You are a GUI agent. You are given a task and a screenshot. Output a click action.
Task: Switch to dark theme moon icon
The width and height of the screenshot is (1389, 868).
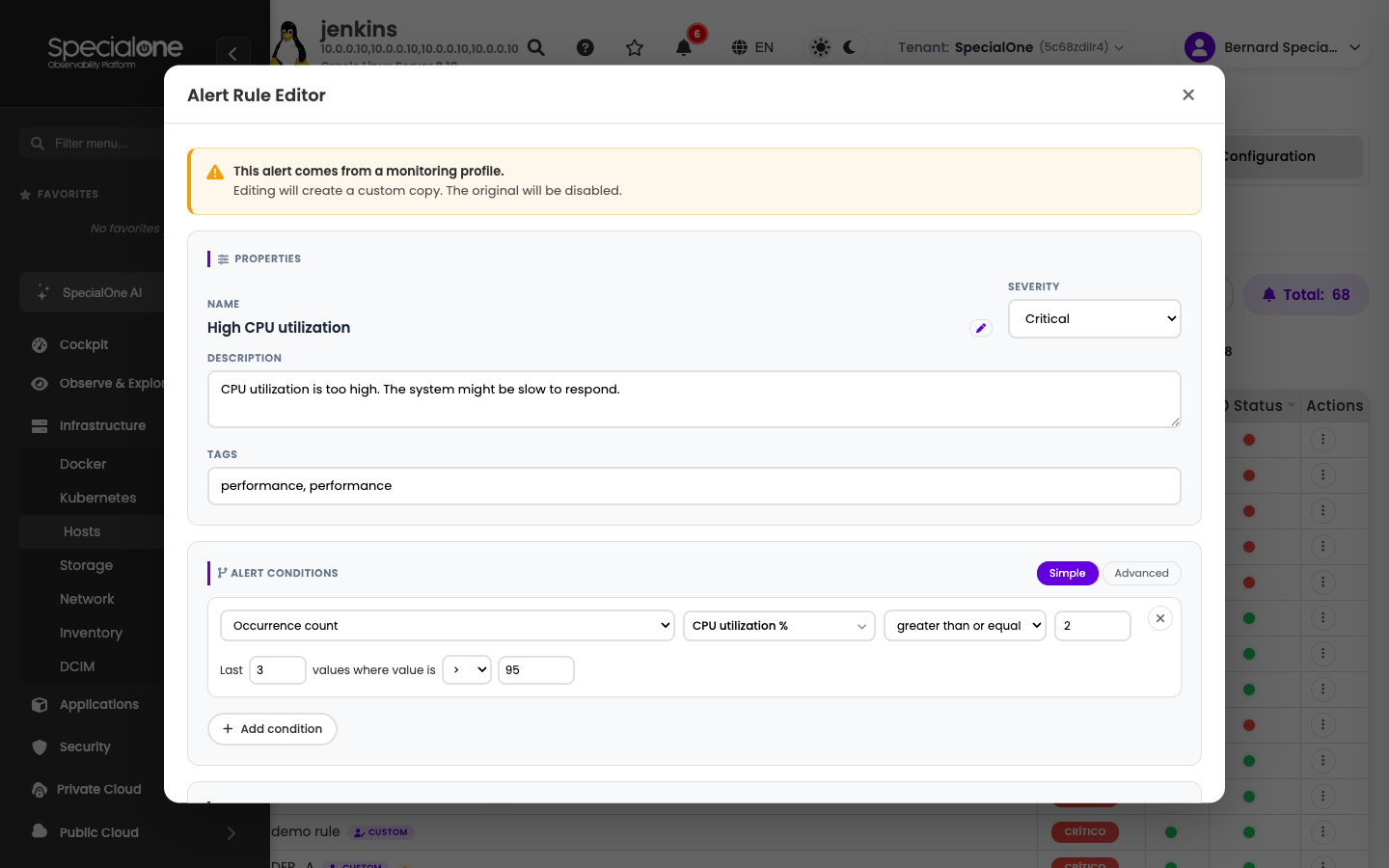coord(850,47)
